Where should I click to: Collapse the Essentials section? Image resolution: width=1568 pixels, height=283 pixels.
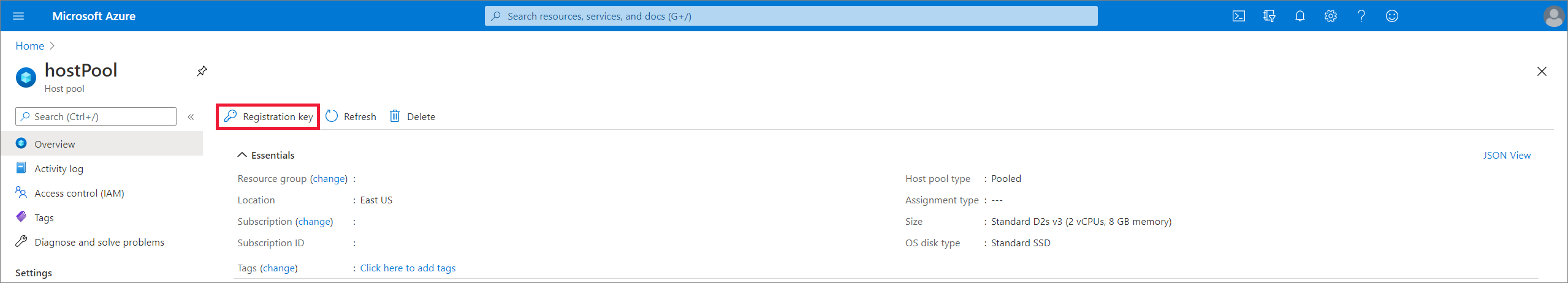tap(242, 155)
